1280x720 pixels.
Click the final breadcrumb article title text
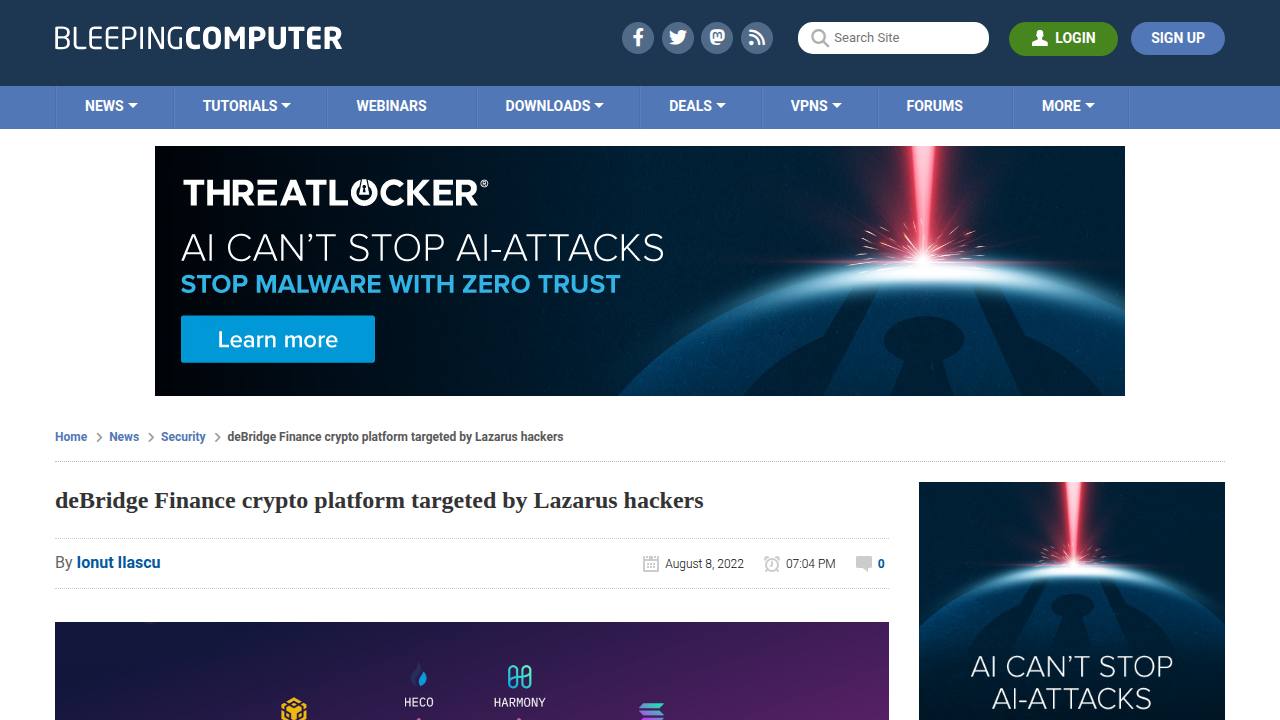[x=395, y=437]
